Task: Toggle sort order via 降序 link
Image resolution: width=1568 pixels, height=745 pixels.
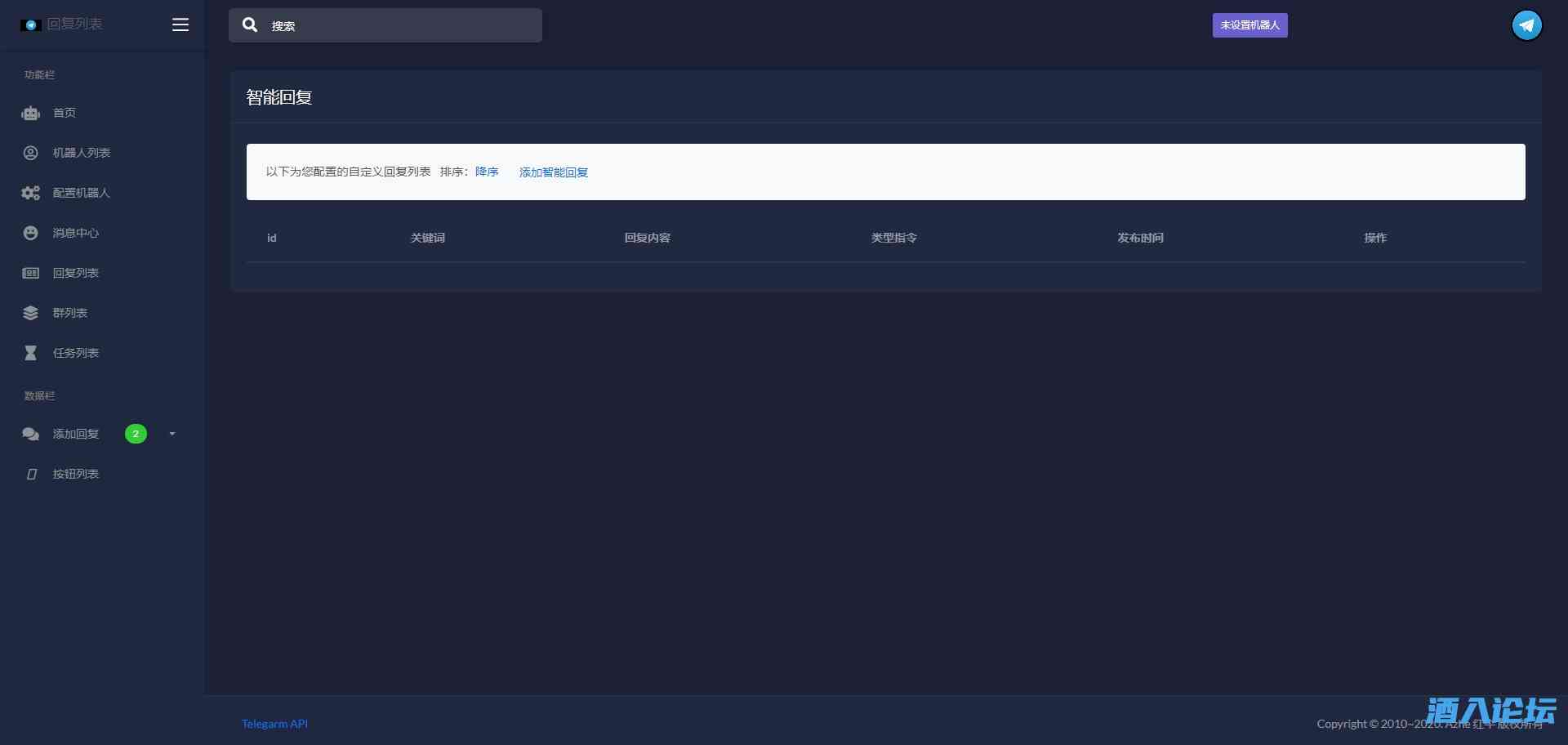Action: [x=487, y=172]
